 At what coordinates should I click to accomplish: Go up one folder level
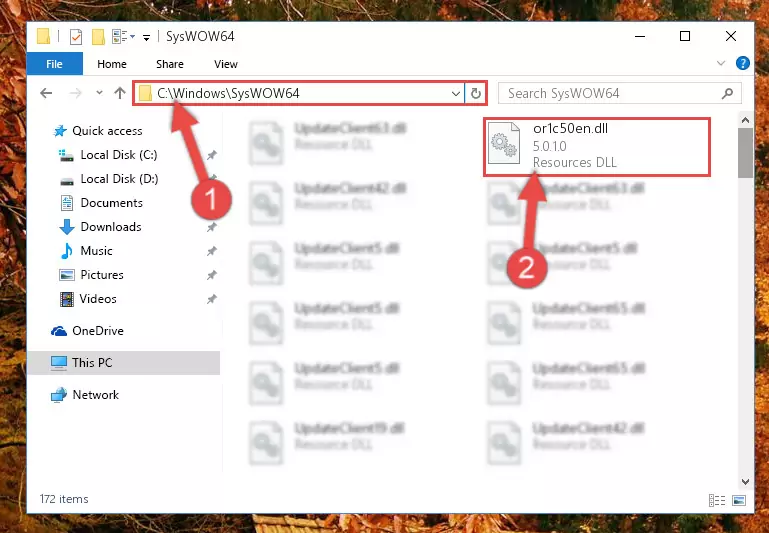[x=120, y=93]
